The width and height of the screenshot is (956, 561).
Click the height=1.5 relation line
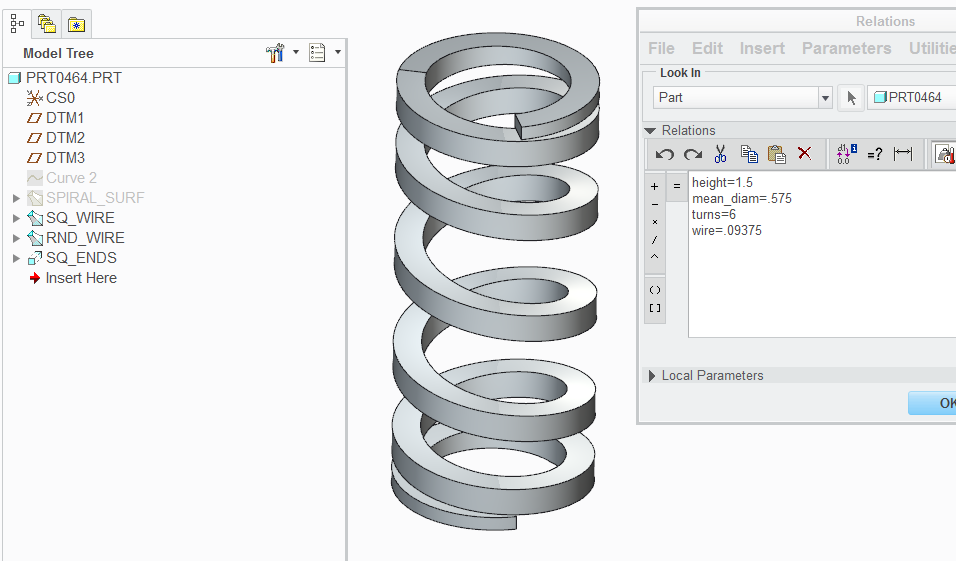pyautogui.click(x=722, y=183)
